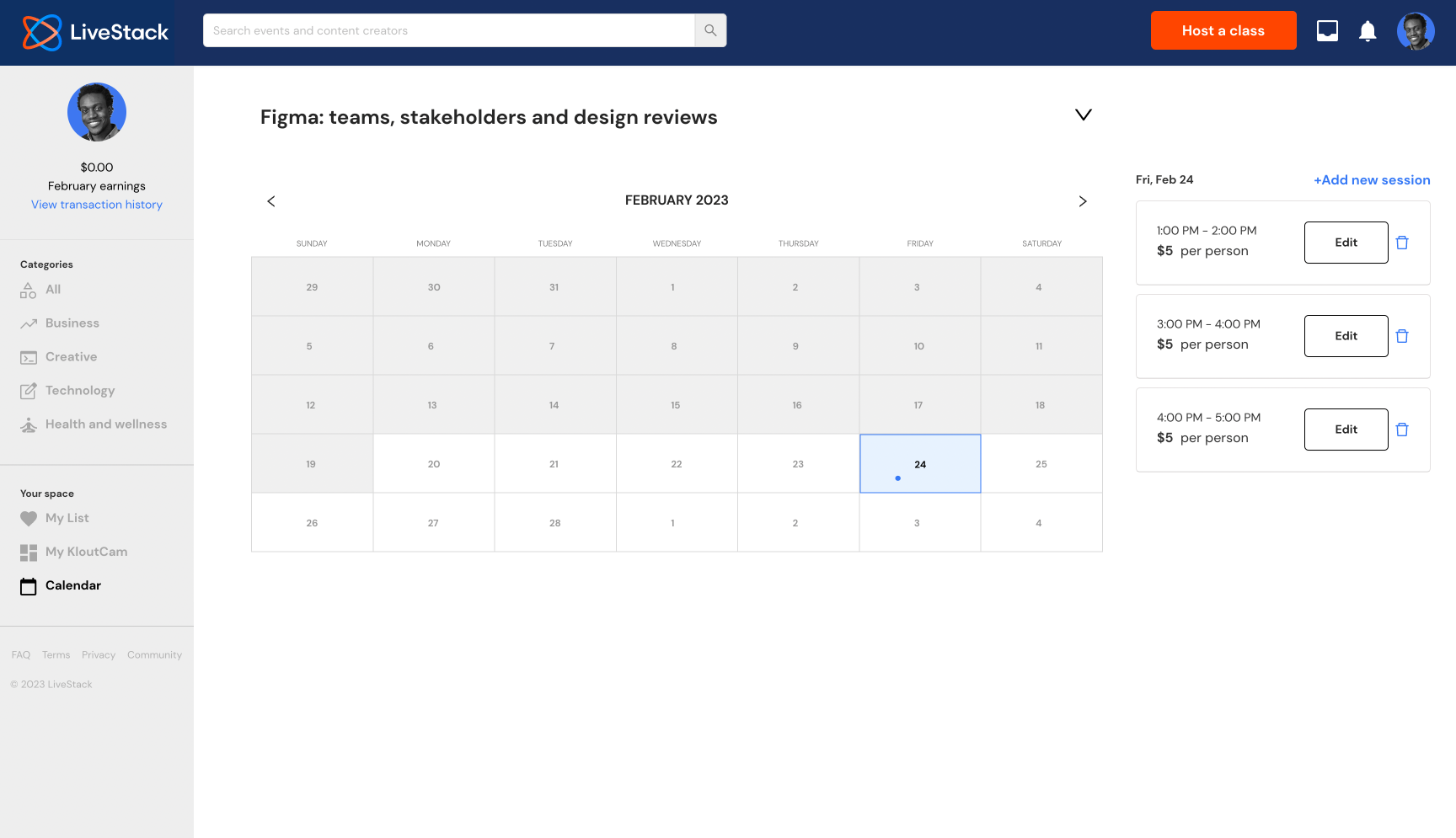Click the LiveStack logo icon

coord(41,33)
